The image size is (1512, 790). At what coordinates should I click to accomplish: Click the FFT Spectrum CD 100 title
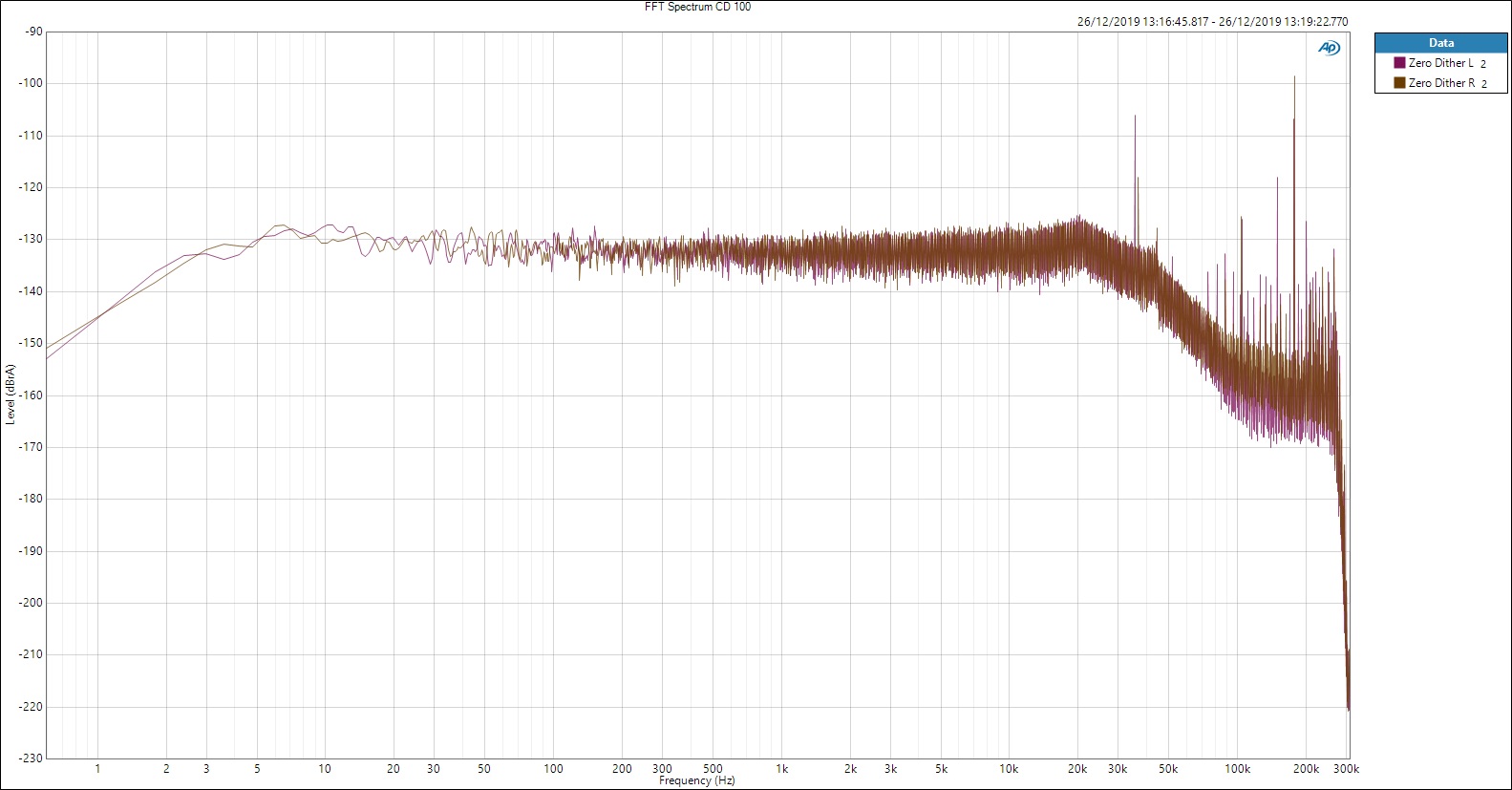tap(697, 7)
